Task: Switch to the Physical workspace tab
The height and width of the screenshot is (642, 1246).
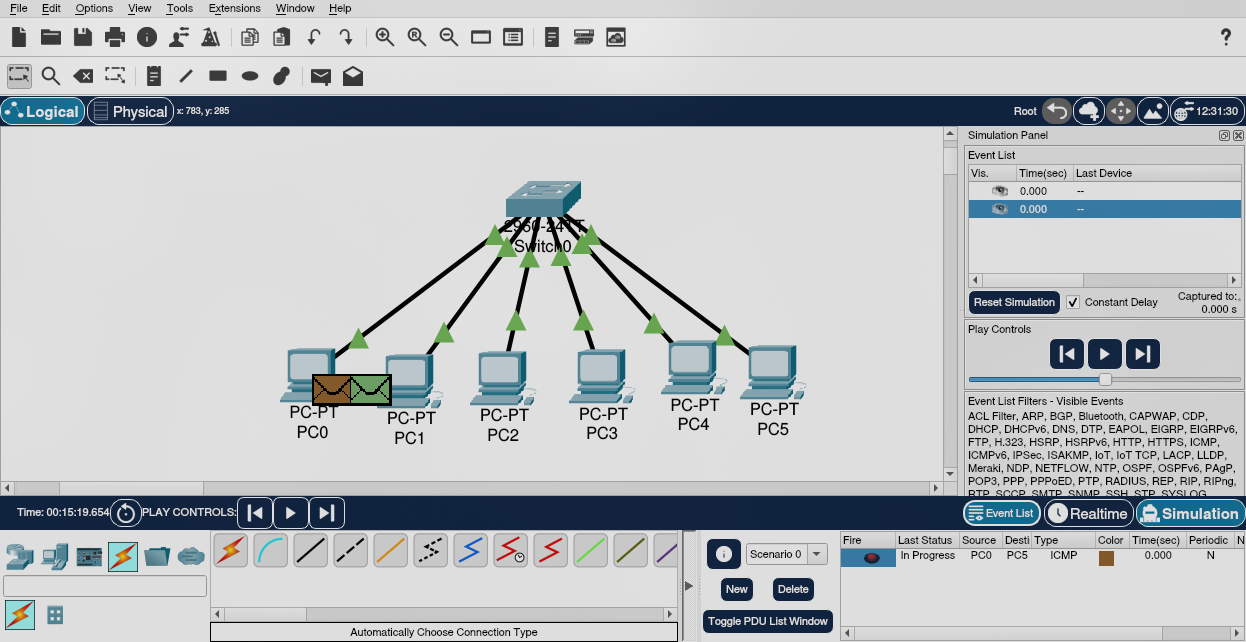Action: pyautogui.click(x=130, y=111)
